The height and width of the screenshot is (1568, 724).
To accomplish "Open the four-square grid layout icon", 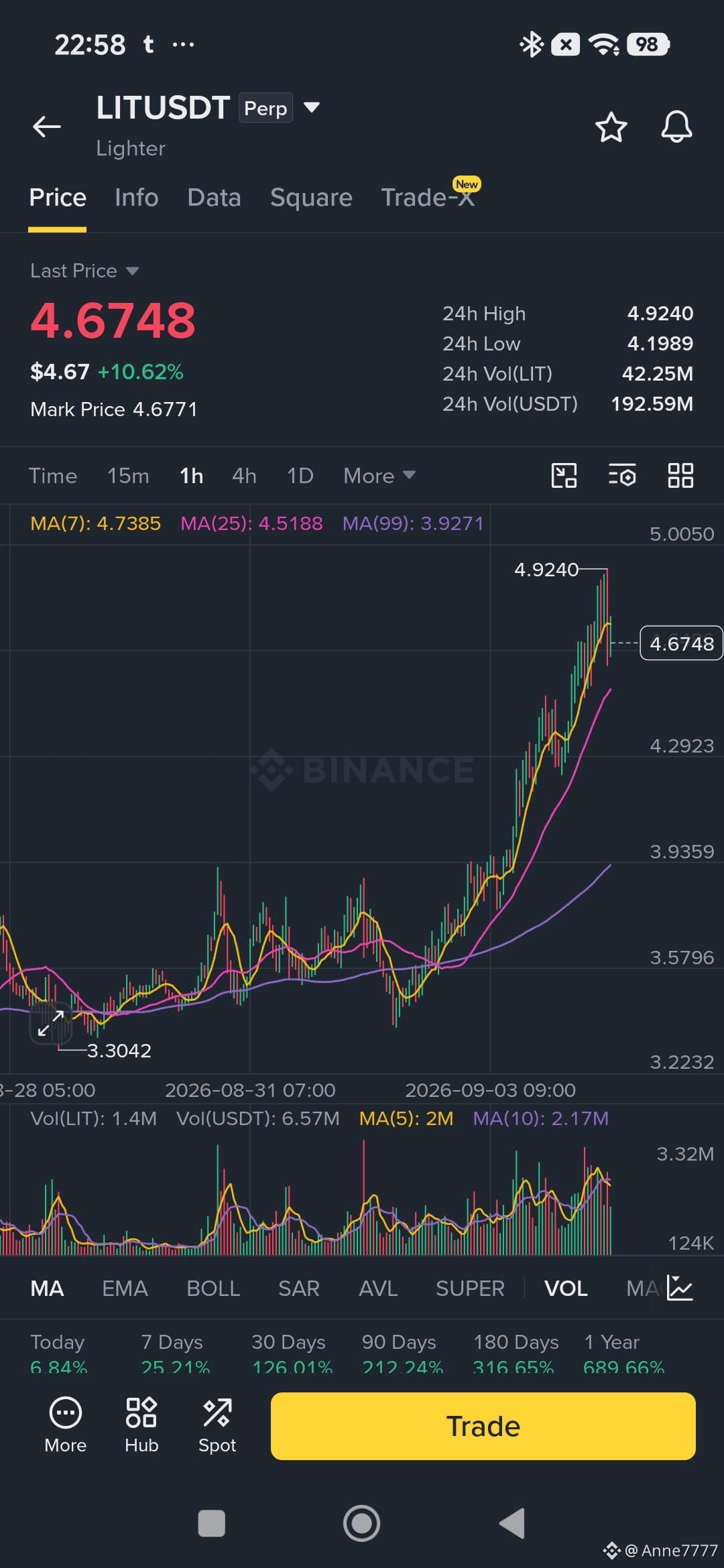I will (680, 476).
